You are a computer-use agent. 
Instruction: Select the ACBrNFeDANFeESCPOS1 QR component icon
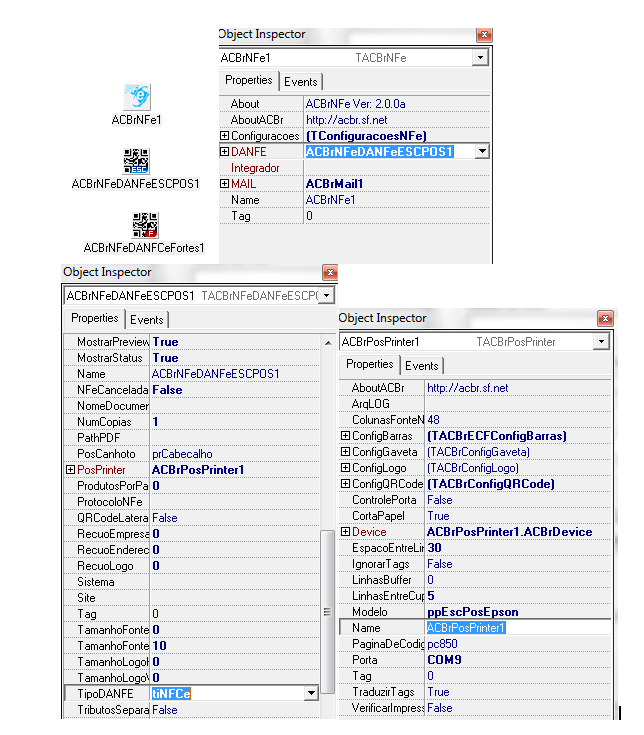[x=136, y=161]
